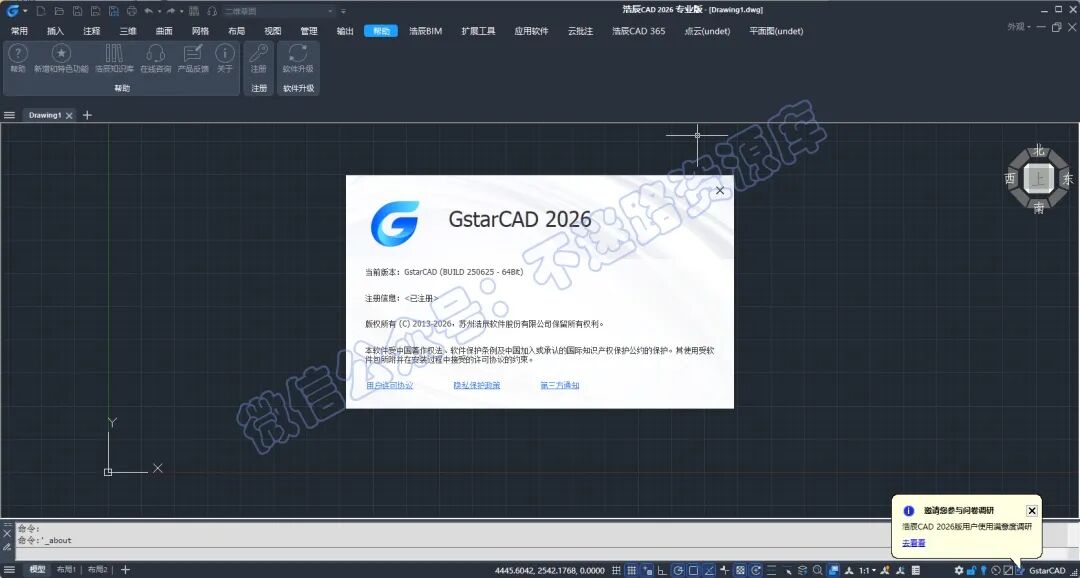Open the 浩辰知识库 knowledge base icon
Image resolution: width=1080 pixels, height=578 pixels.
point(114,54)
